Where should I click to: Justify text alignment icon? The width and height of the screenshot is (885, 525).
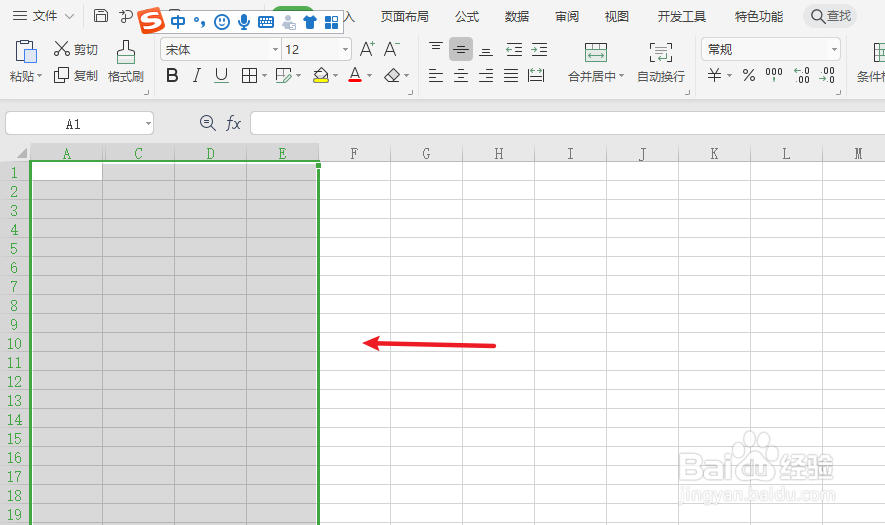click(x=511, y=75)
